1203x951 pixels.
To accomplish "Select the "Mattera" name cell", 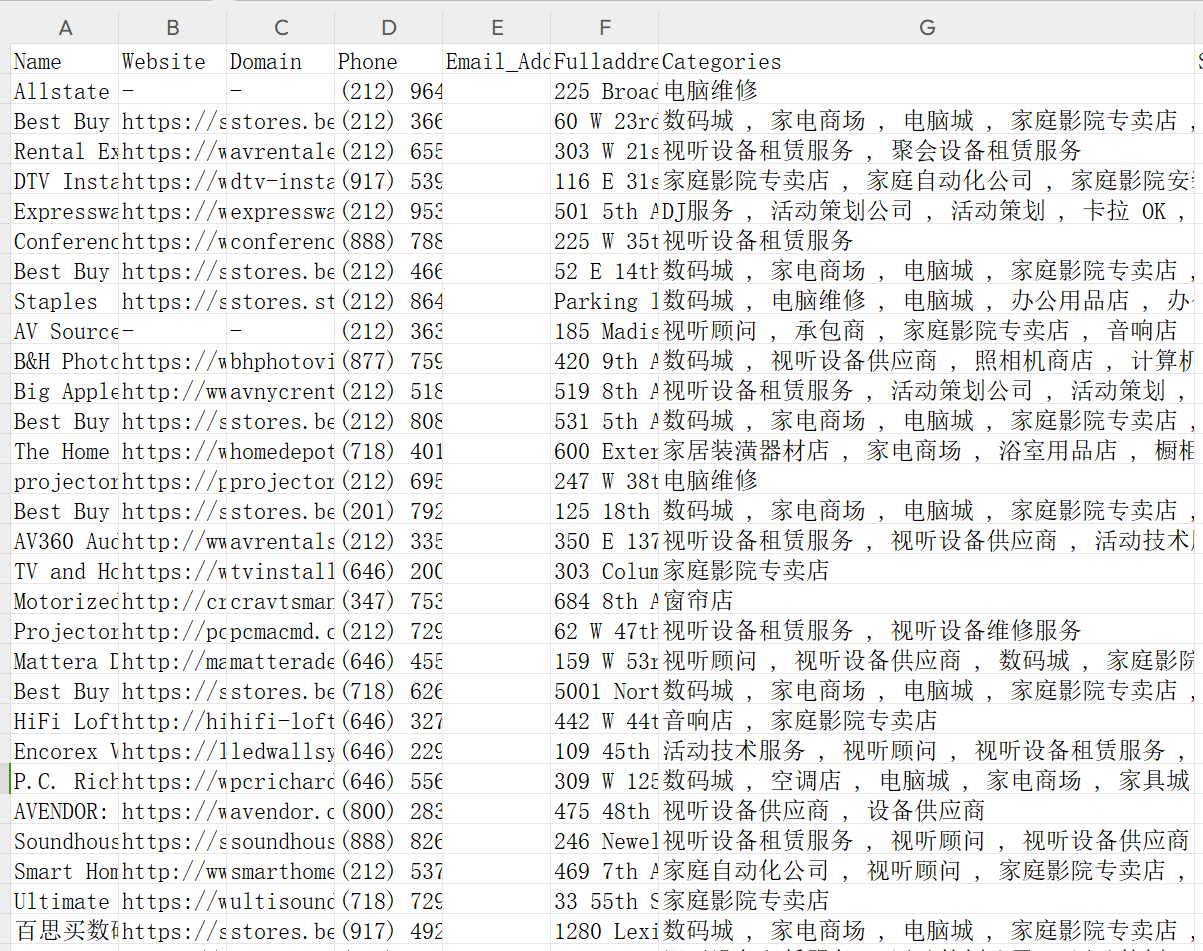I will click(65, 661).
